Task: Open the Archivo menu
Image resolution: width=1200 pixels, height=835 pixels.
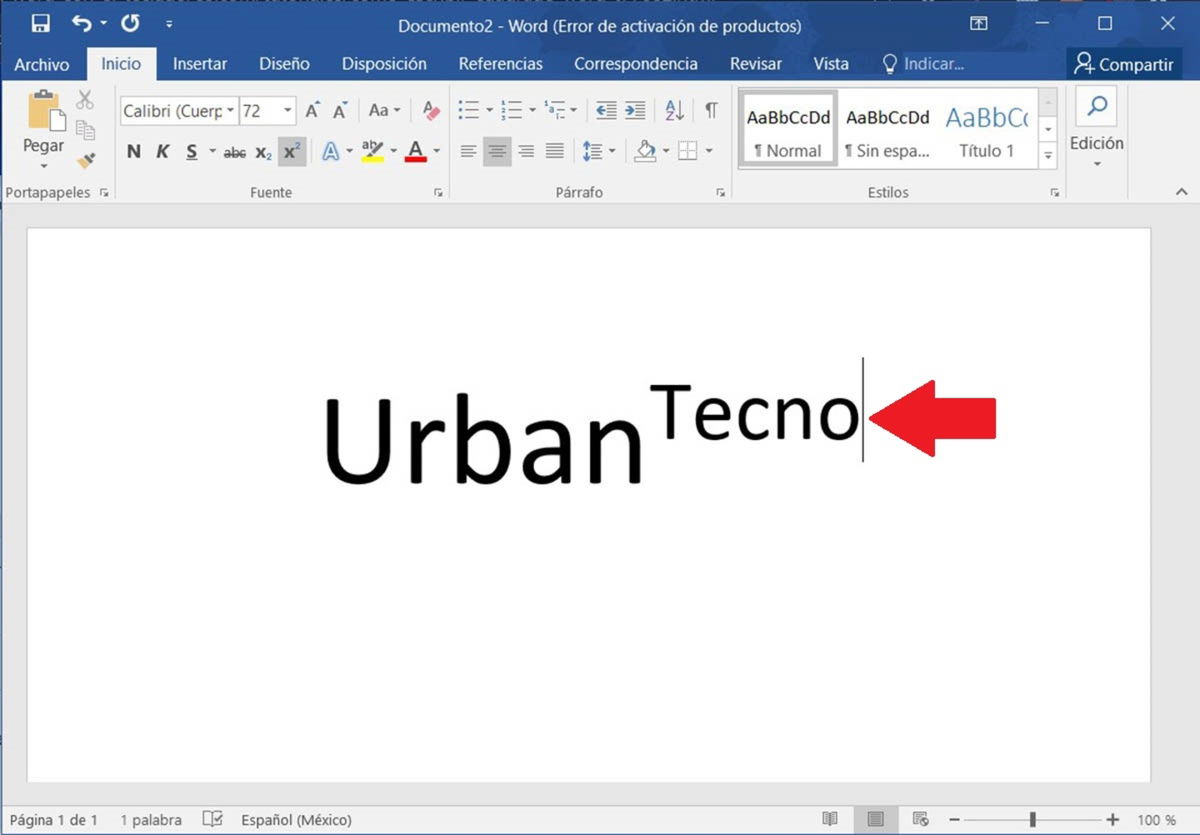Action: (x=42, y=63)
